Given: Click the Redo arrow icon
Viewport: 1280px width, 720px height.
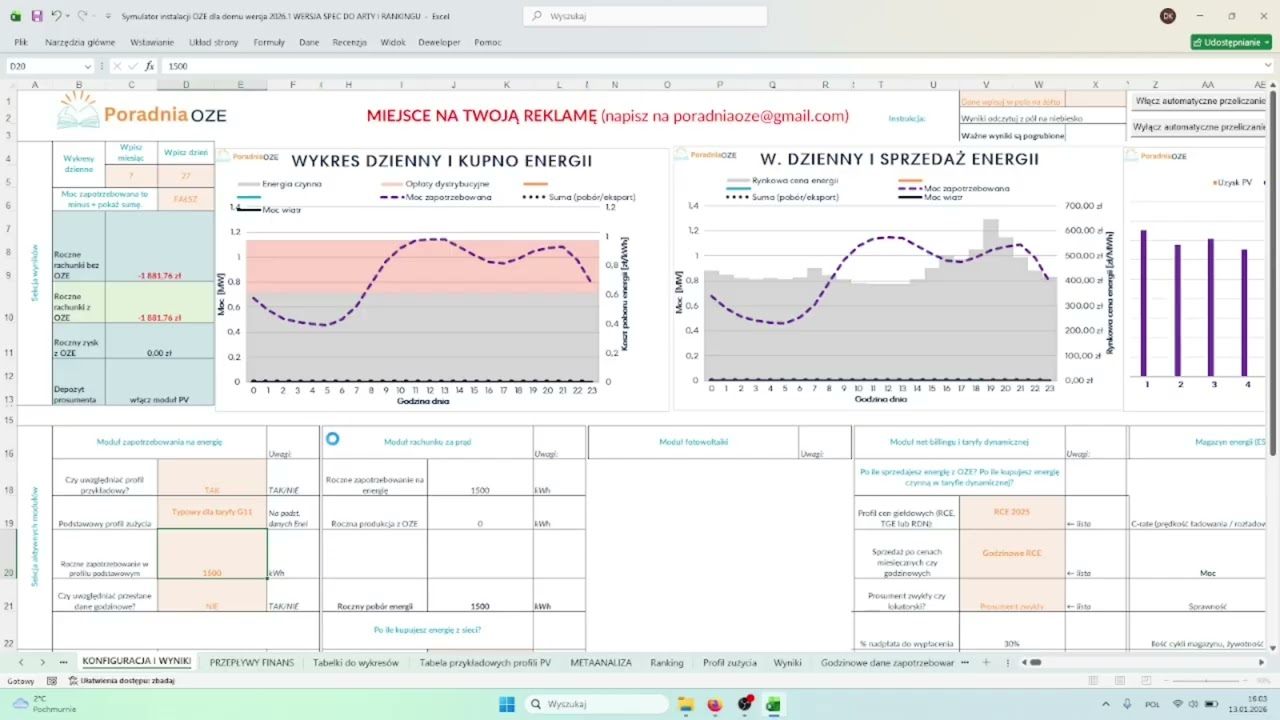Looking at the screenshot, I should pyautogui.click(x=82, y=16).
